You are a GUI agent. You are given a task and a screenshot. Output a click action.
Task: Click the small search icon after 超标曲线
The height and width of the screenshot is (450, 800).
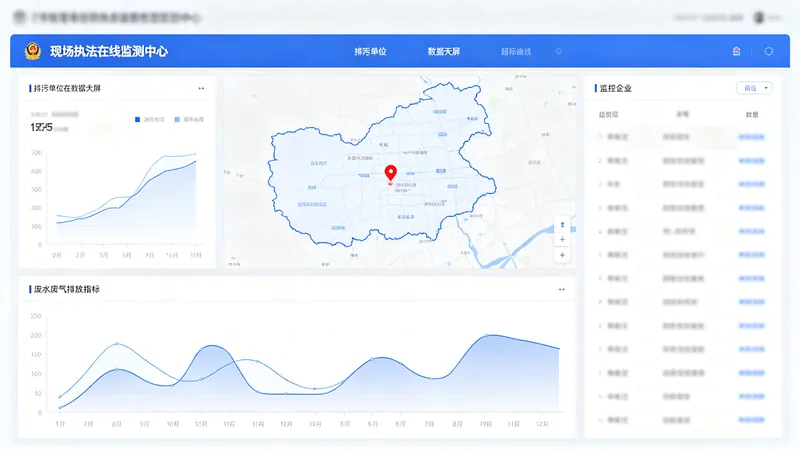[x=559, y=52]
